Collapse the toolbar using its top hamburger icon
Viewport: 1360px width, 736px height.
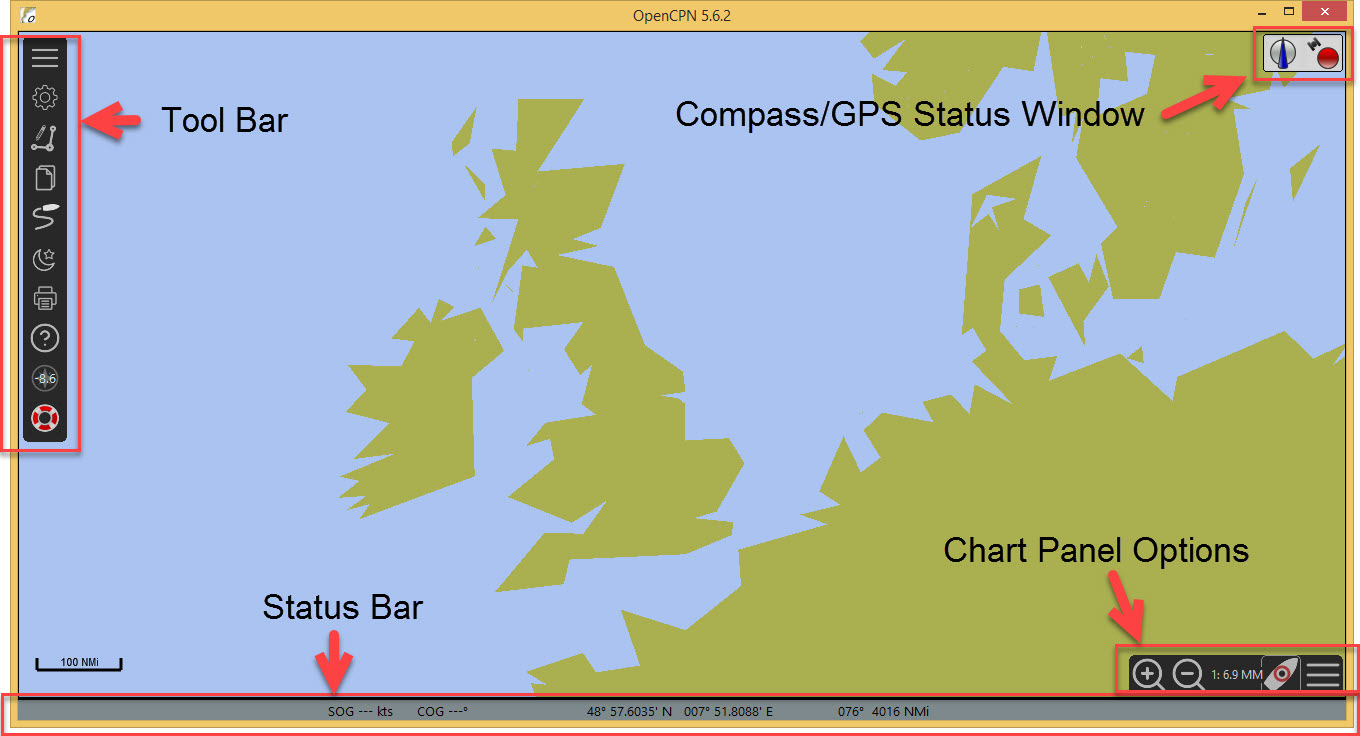tap(45, 57)
